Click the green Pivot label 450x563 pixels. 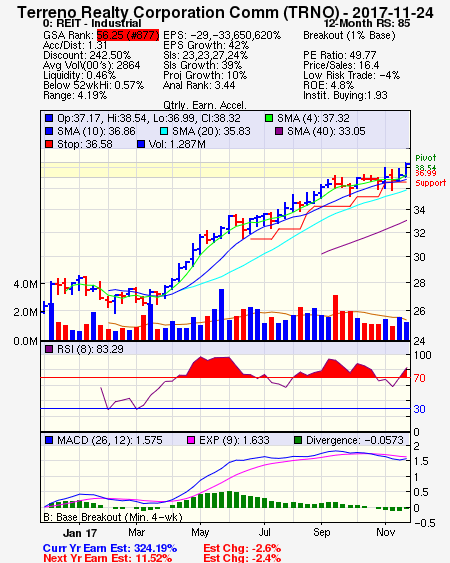click(426, 158)
